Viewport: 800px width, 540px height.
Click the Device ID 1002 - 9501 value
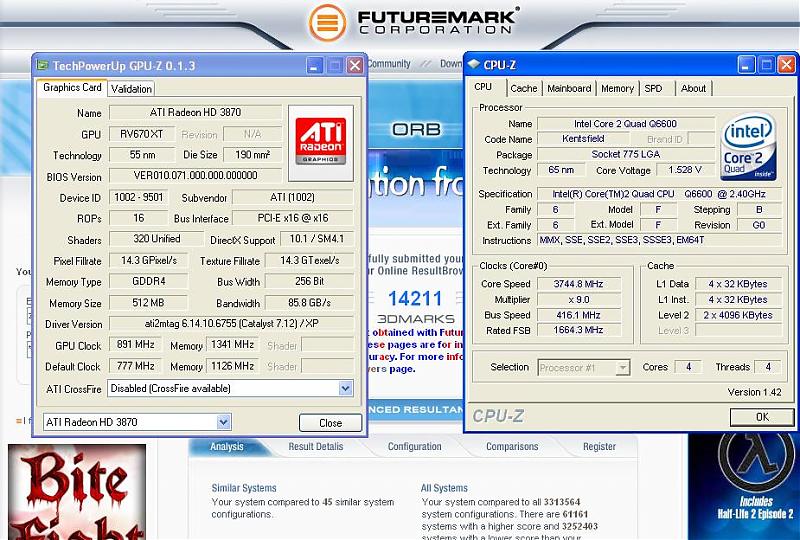tap(138, 197)
